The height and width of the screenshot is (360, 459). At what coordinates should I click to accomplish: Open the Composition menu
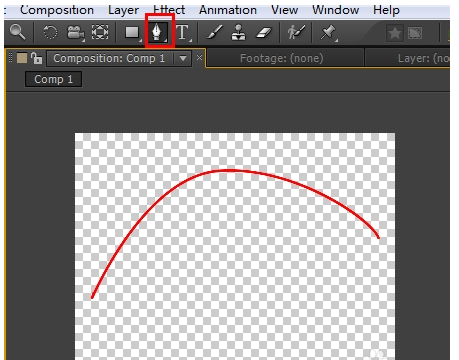[57, 10]
